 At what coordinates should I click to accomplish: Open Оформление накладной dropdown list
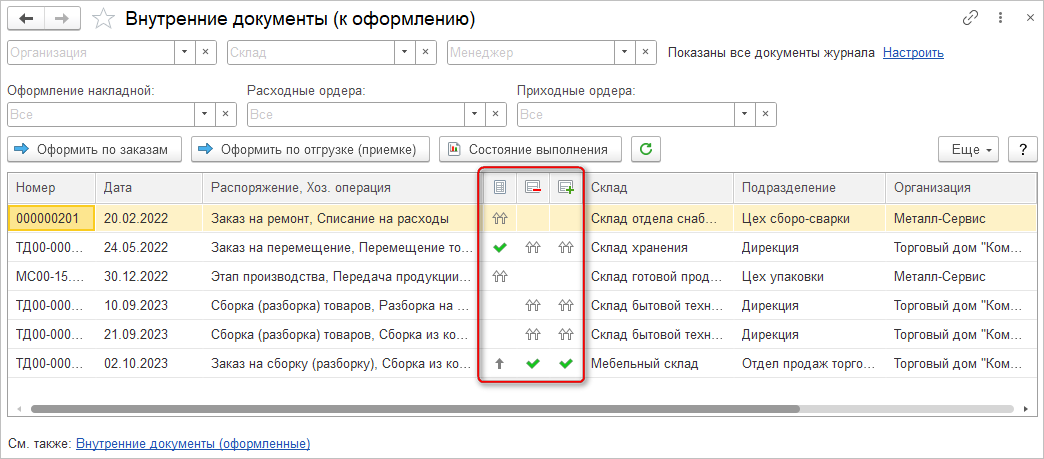(204, 114)
